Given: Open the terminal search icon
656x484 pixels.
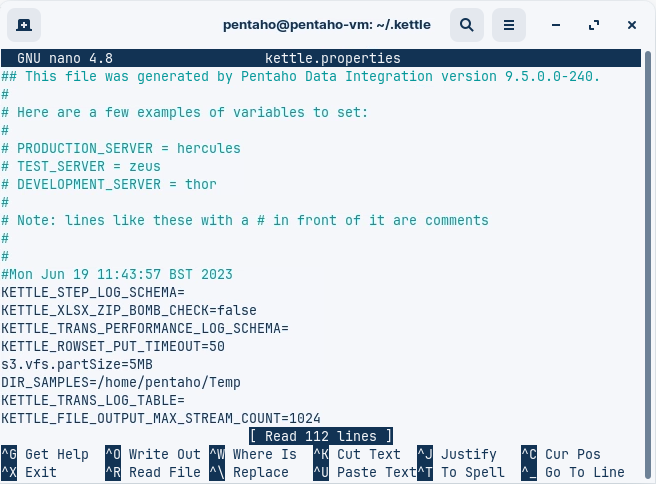Looking at the screenshot, I should pyautogui.click(x=467, y=24).
